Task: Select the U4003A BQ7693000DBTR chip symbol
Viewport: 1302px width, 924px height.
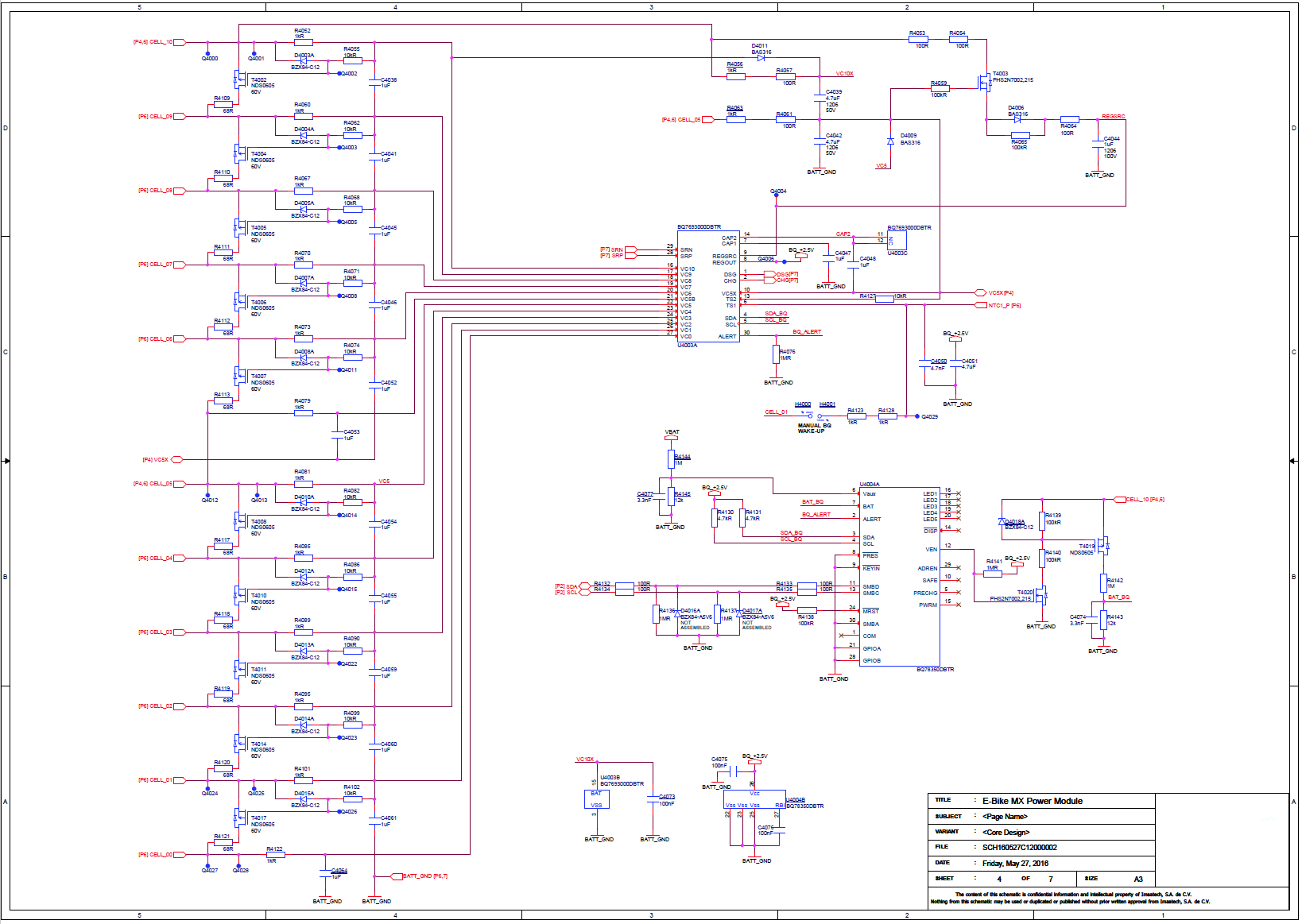Action: 708,287
